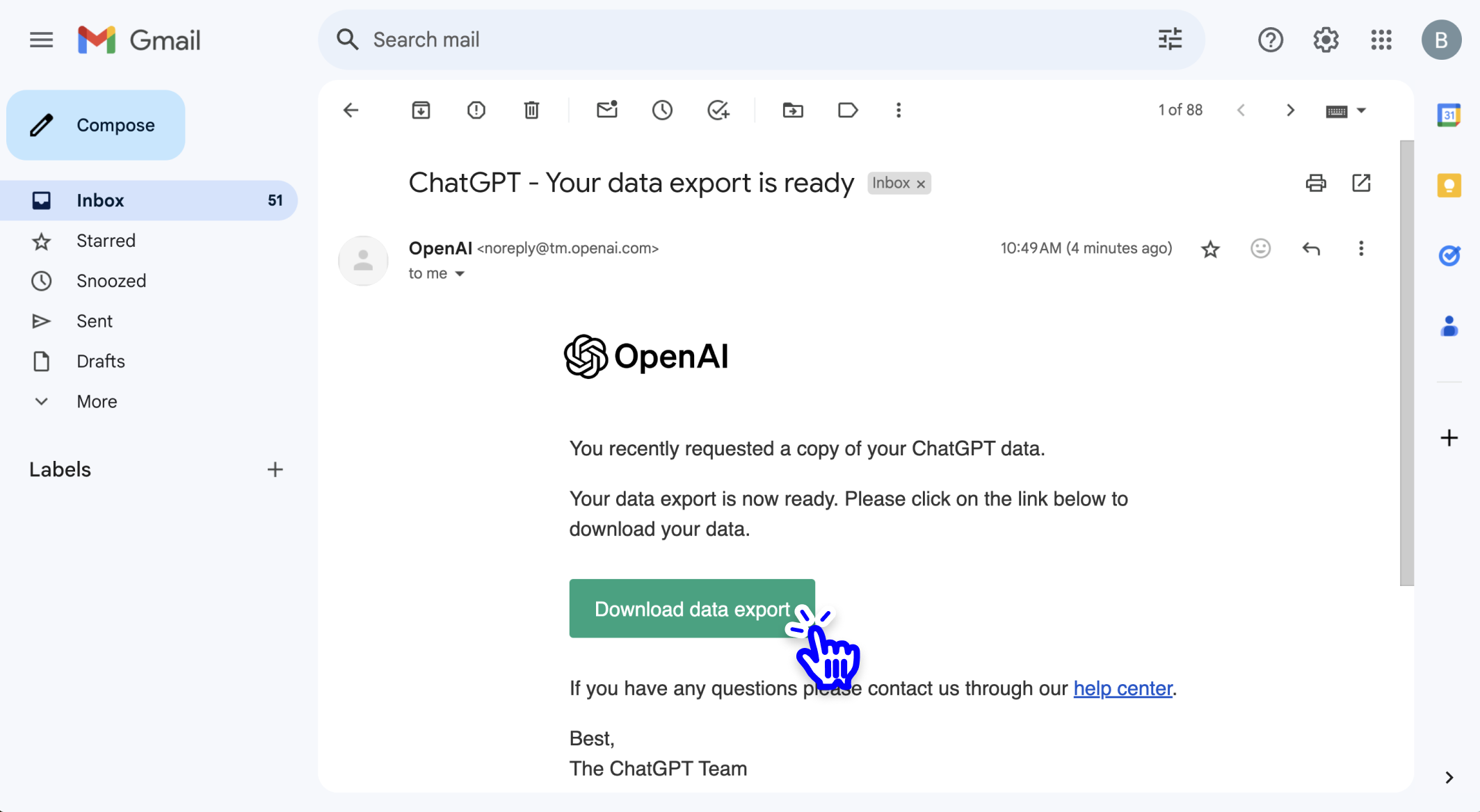This screenshot has width=1480, height=812.
Task: Add this email to Tasks
Action: point(718,110)
